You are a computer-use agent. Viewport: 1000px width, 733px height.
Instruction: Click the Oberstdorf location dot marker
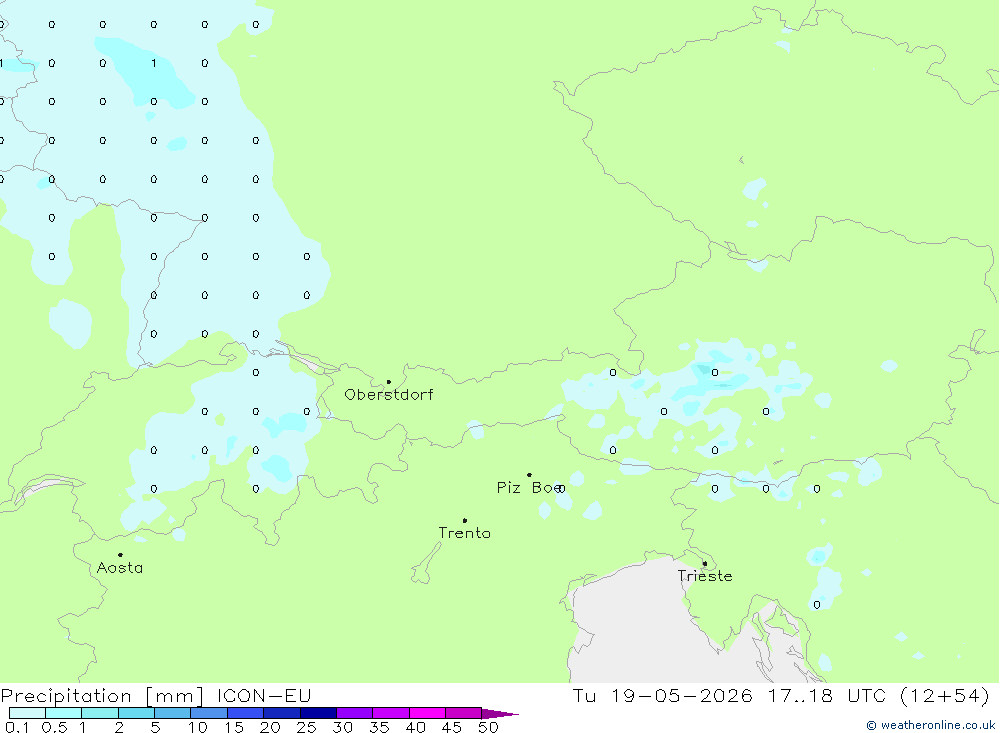[x=388, y=382]
